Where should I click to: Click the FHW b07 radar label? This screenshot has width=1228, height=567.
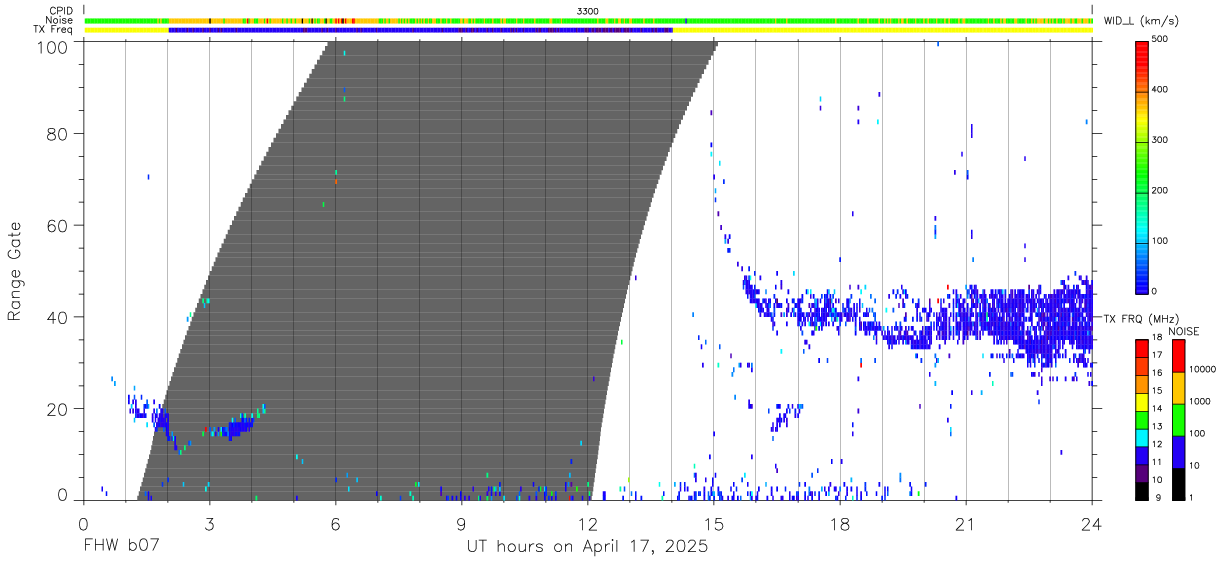tap(123, 547)
